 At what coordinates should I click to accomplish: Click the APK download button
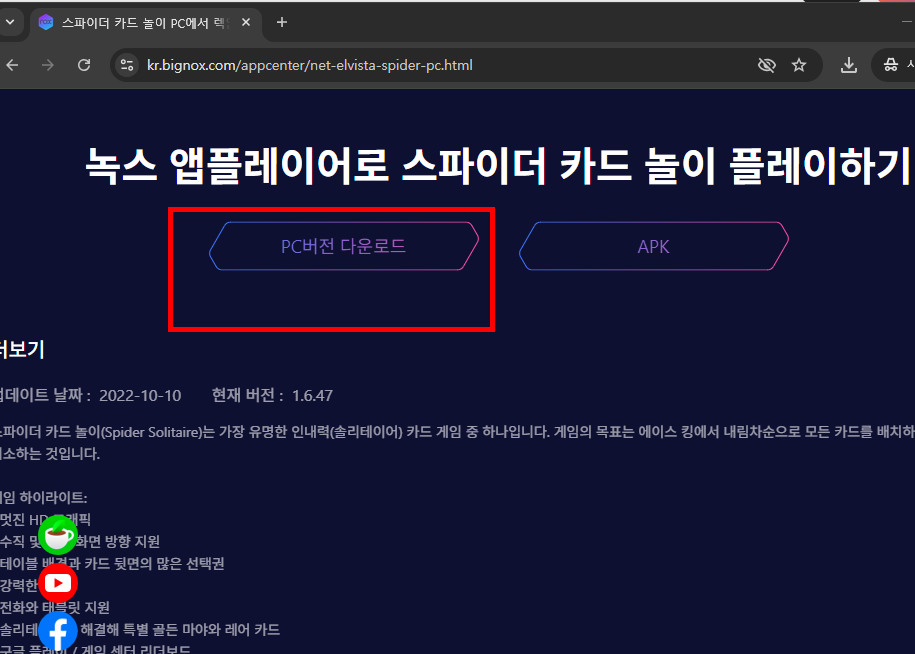(654, 245)
